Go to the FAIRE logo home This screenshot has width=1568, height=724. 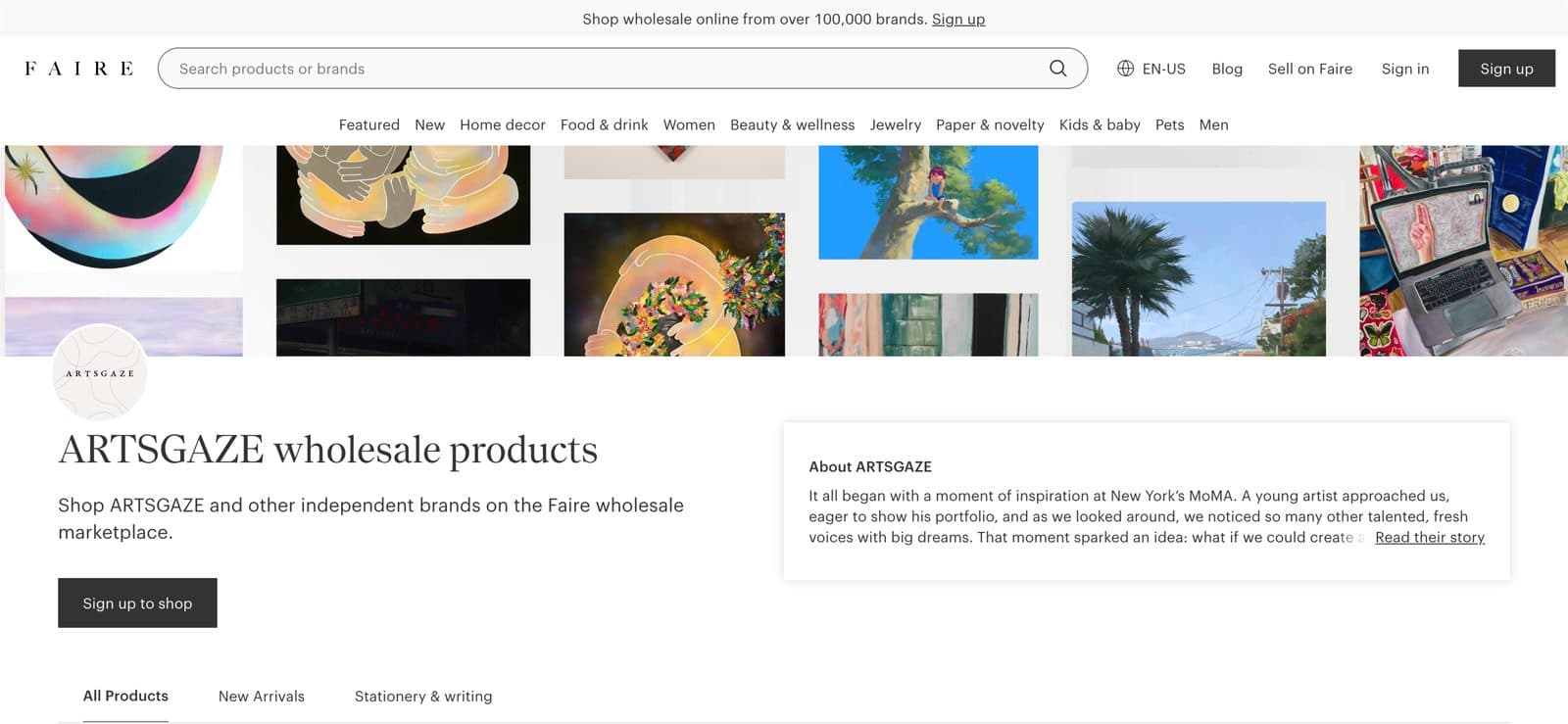coord(79,69)
